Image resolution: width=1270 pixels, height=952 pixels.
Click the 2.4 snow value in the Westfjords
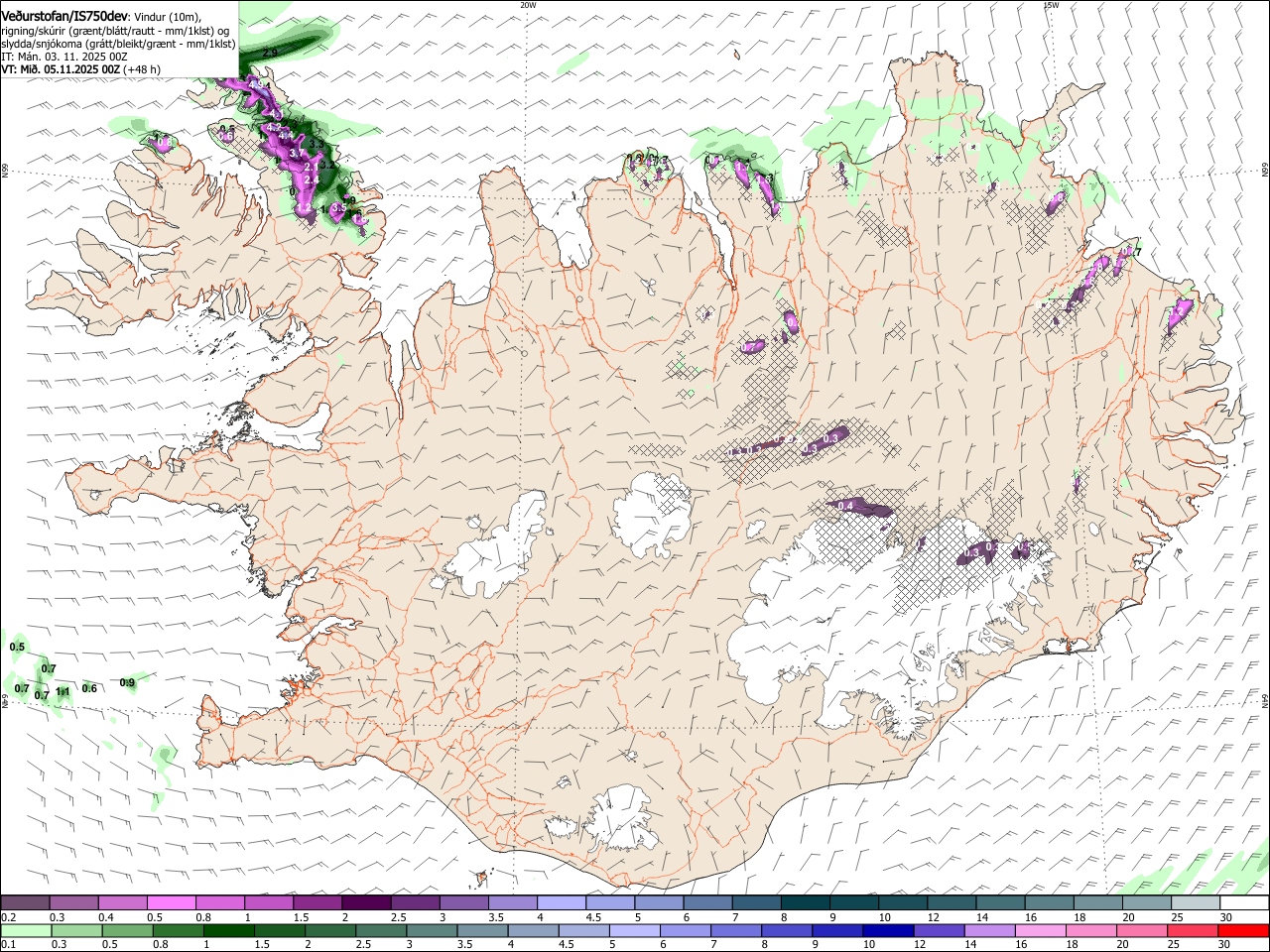311,179
